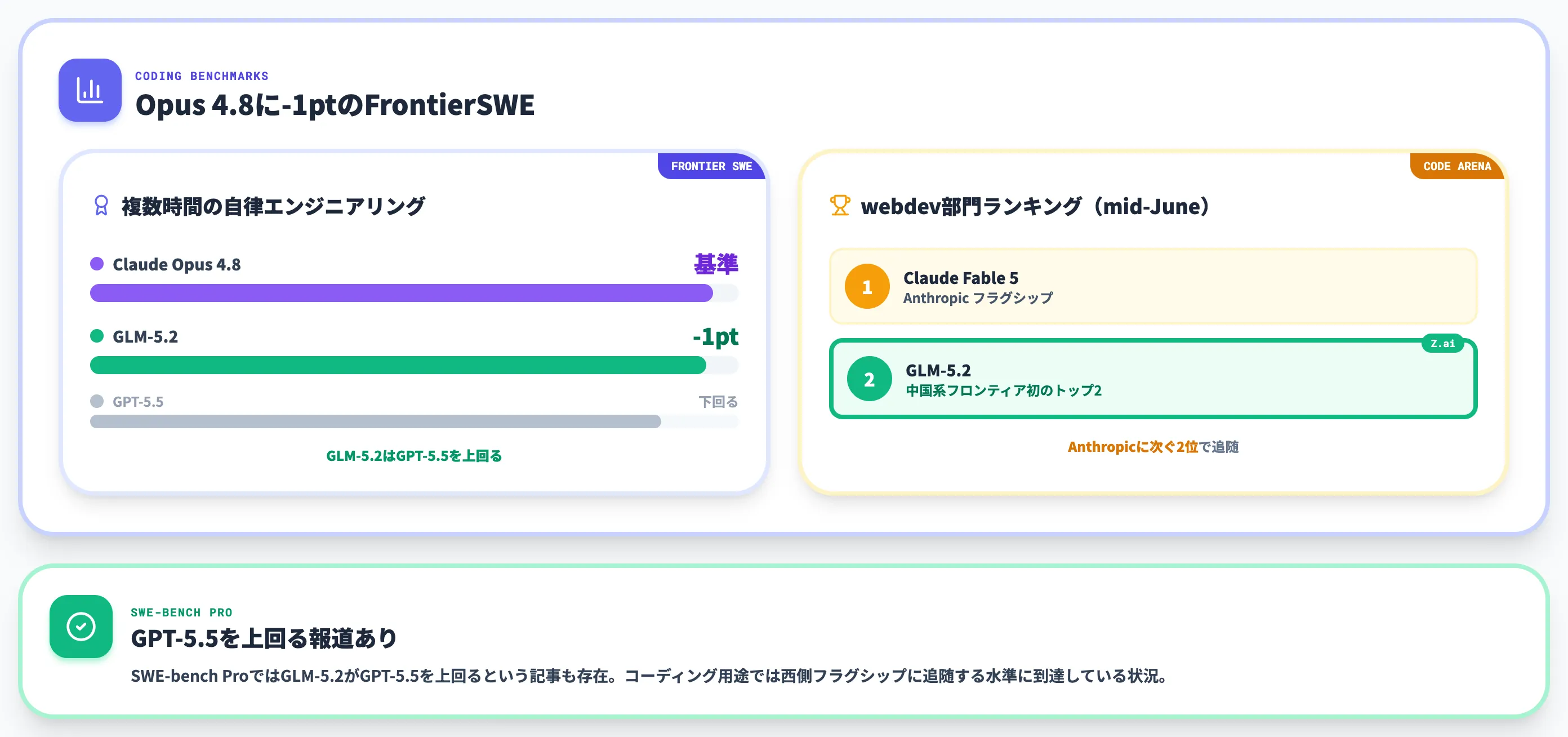Click the webdev部門ランキング（mid-June） title

[1035, 206]
